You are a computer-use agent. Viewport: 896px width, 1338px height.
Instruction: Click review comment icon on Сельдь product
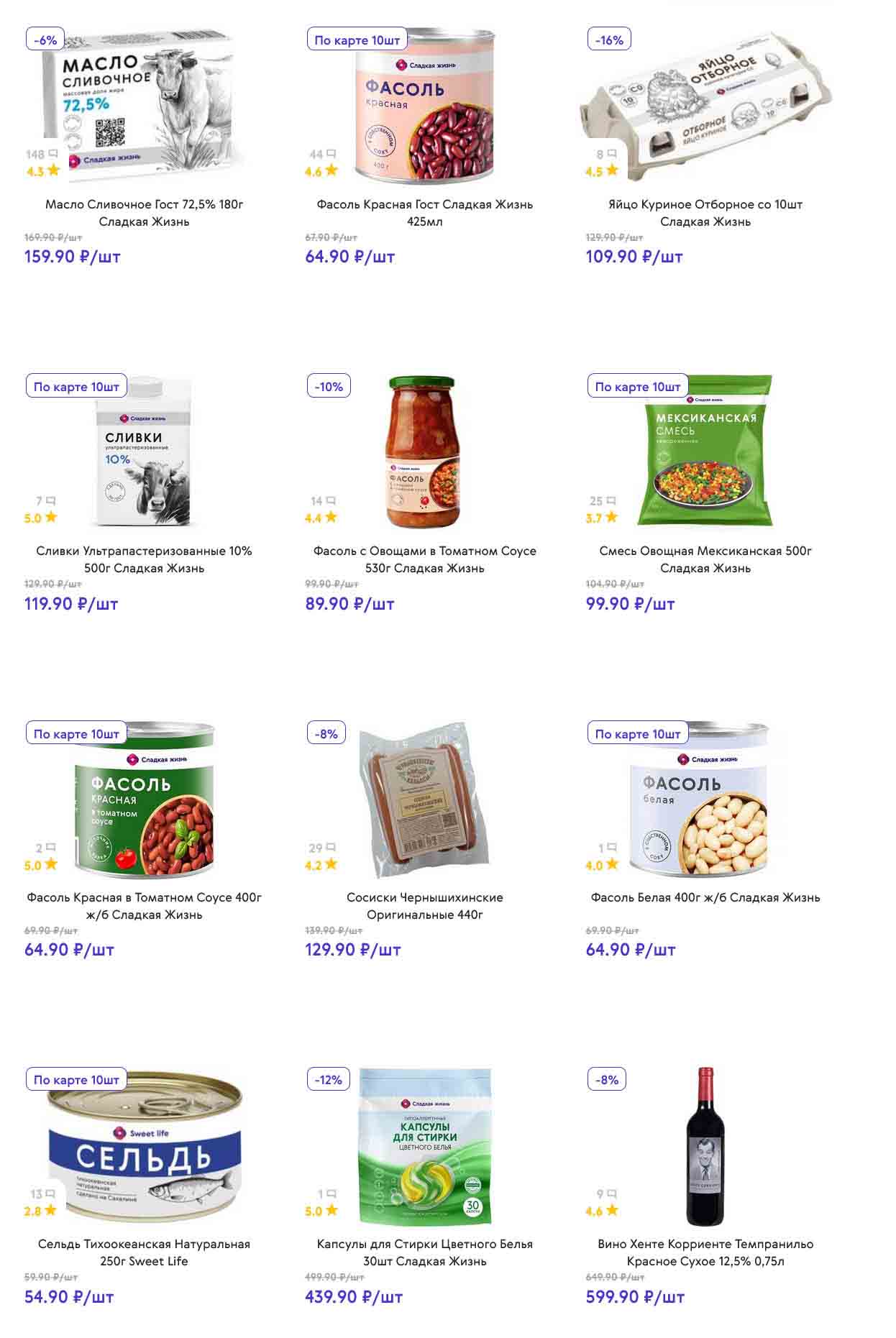(51, 1193)
